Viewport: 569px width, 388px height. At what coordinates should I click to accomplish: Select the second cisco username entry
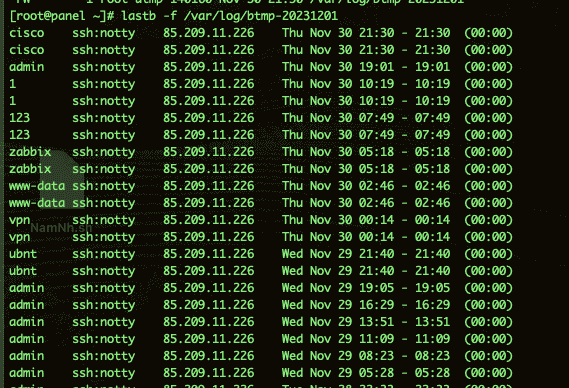(x=26, y=50)
